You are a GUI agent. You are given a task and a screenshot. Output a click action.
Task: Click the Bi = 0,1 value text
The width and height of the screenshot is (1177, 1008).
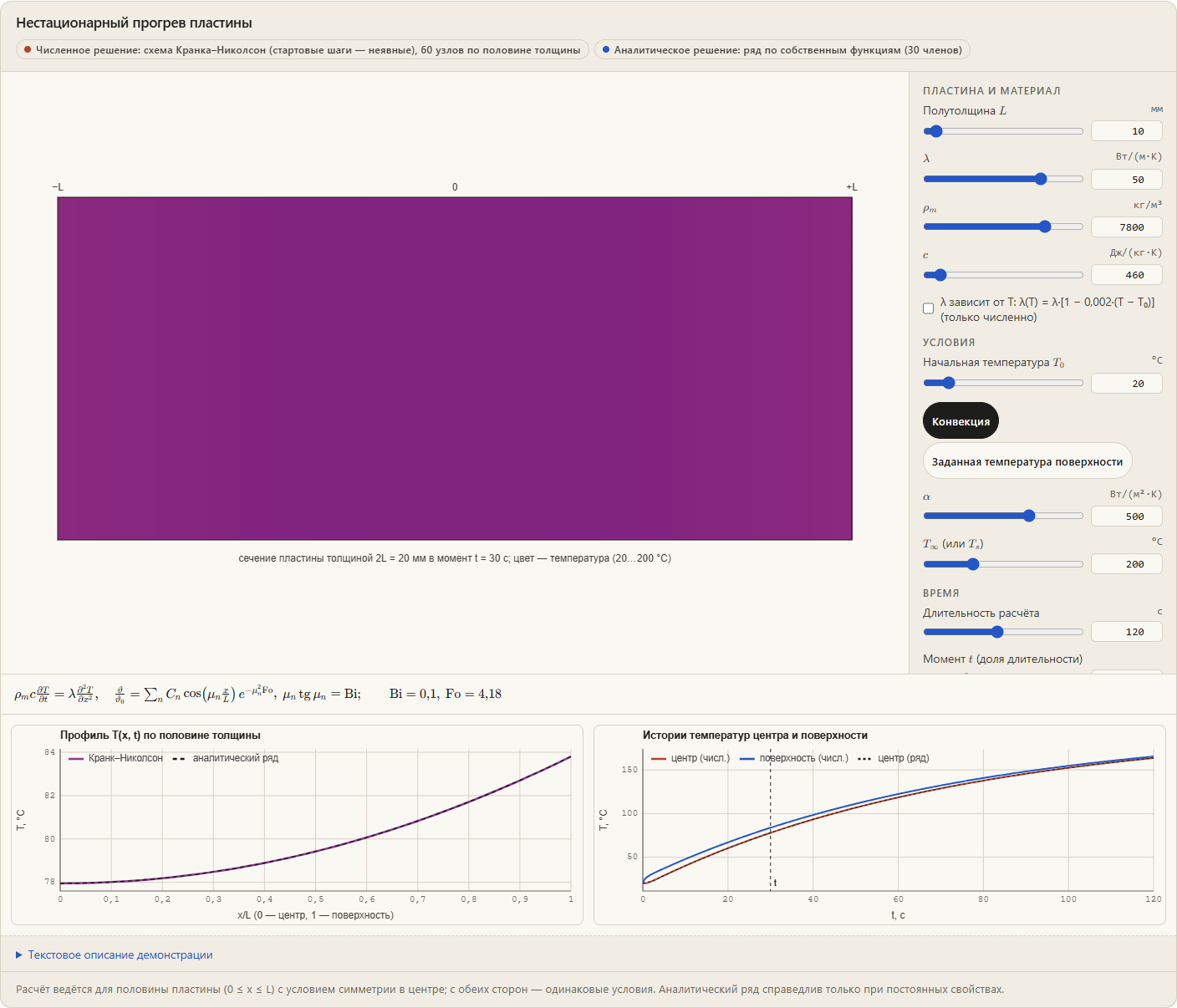[415, 694]
